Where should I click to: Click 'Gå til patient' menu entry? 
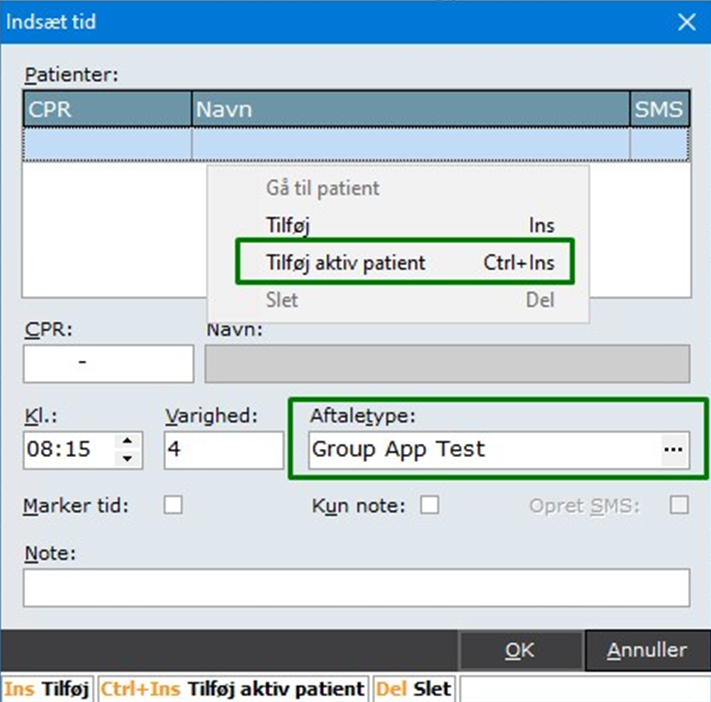point(398,188)
